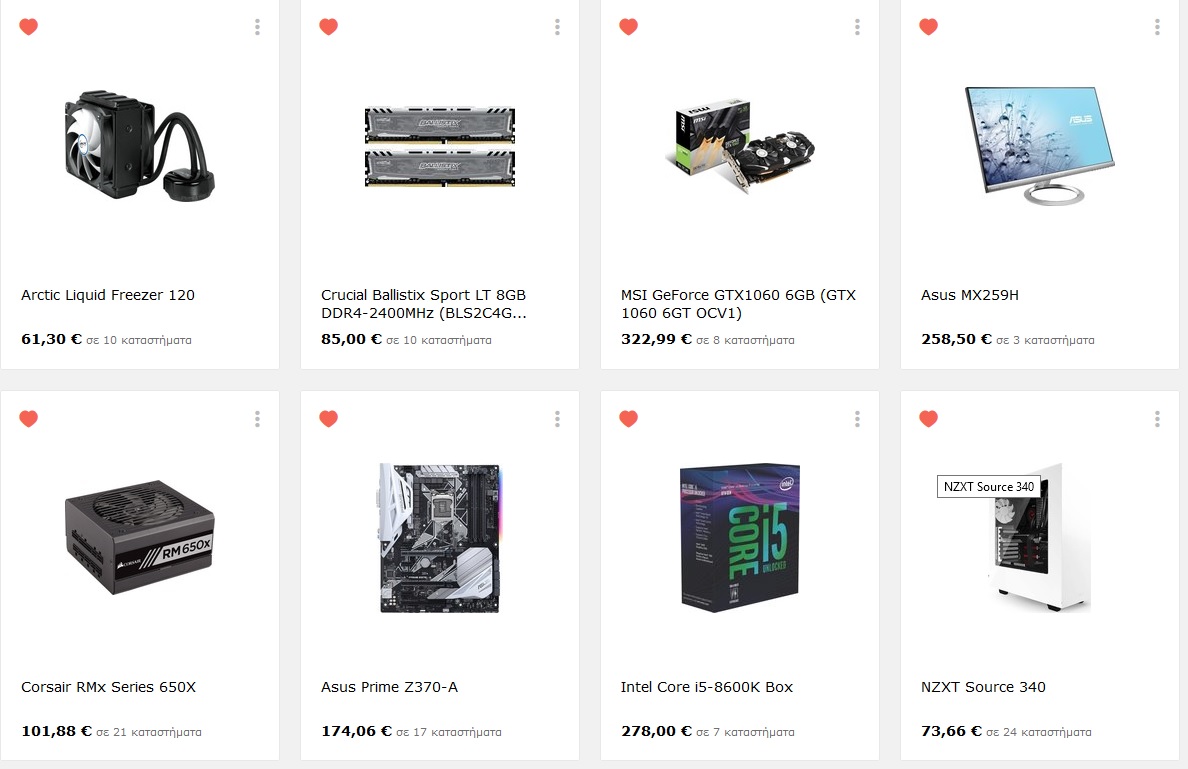Viewport: 1188px width, 769px height.
Task: Toggle the heart on Crucial Ballistix Sport card
Action: pos(329,27)
